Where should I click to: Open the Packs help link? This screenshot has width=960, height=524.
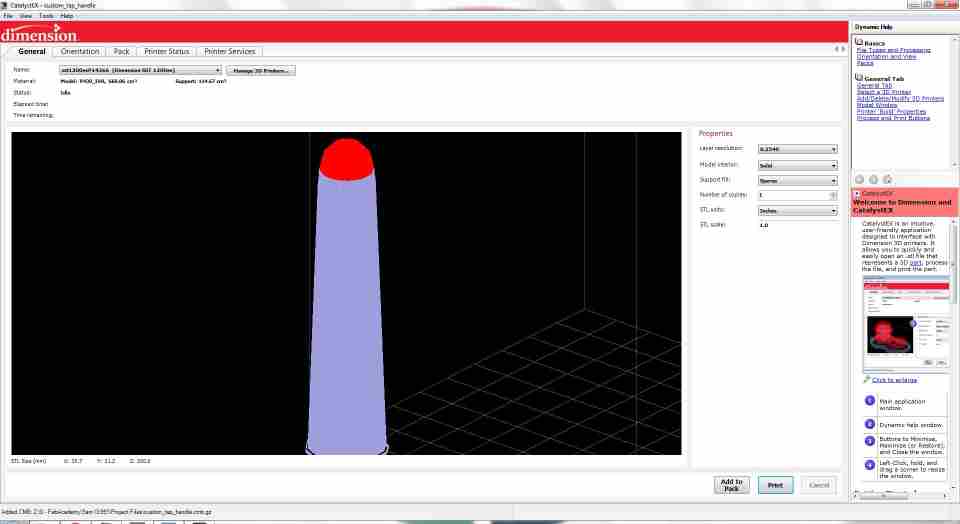pos(864,63)
